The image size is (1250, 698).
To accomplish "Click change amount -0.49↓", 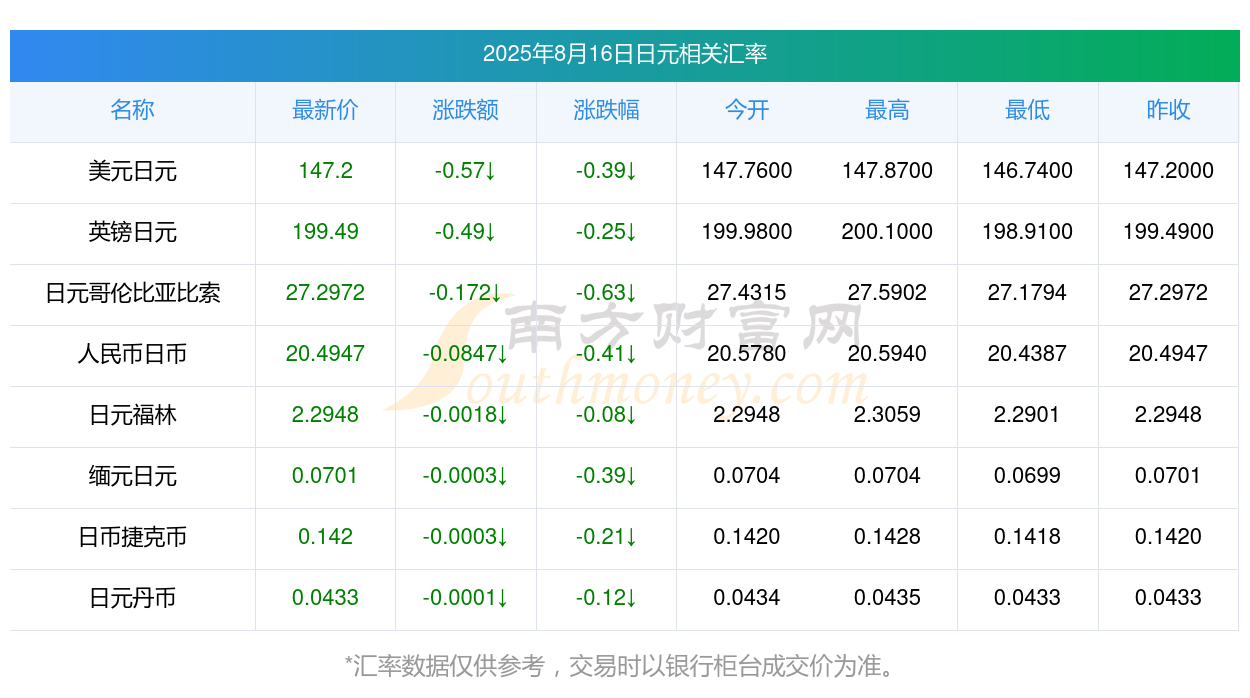I will point(466,232).
